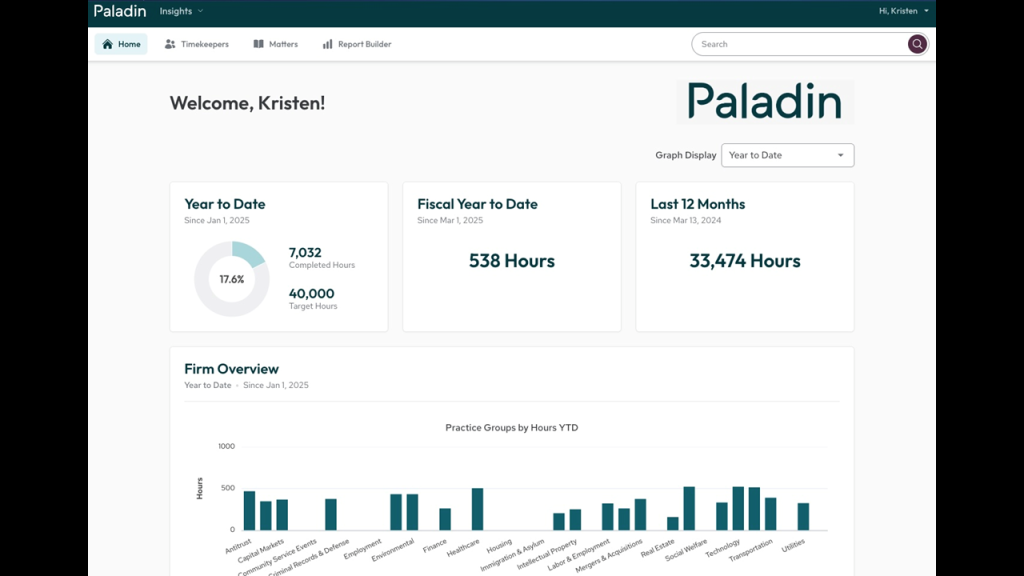The image size is (1024, 576).
Task: Click the light blue donut chart segment
Action: [250, 253]
